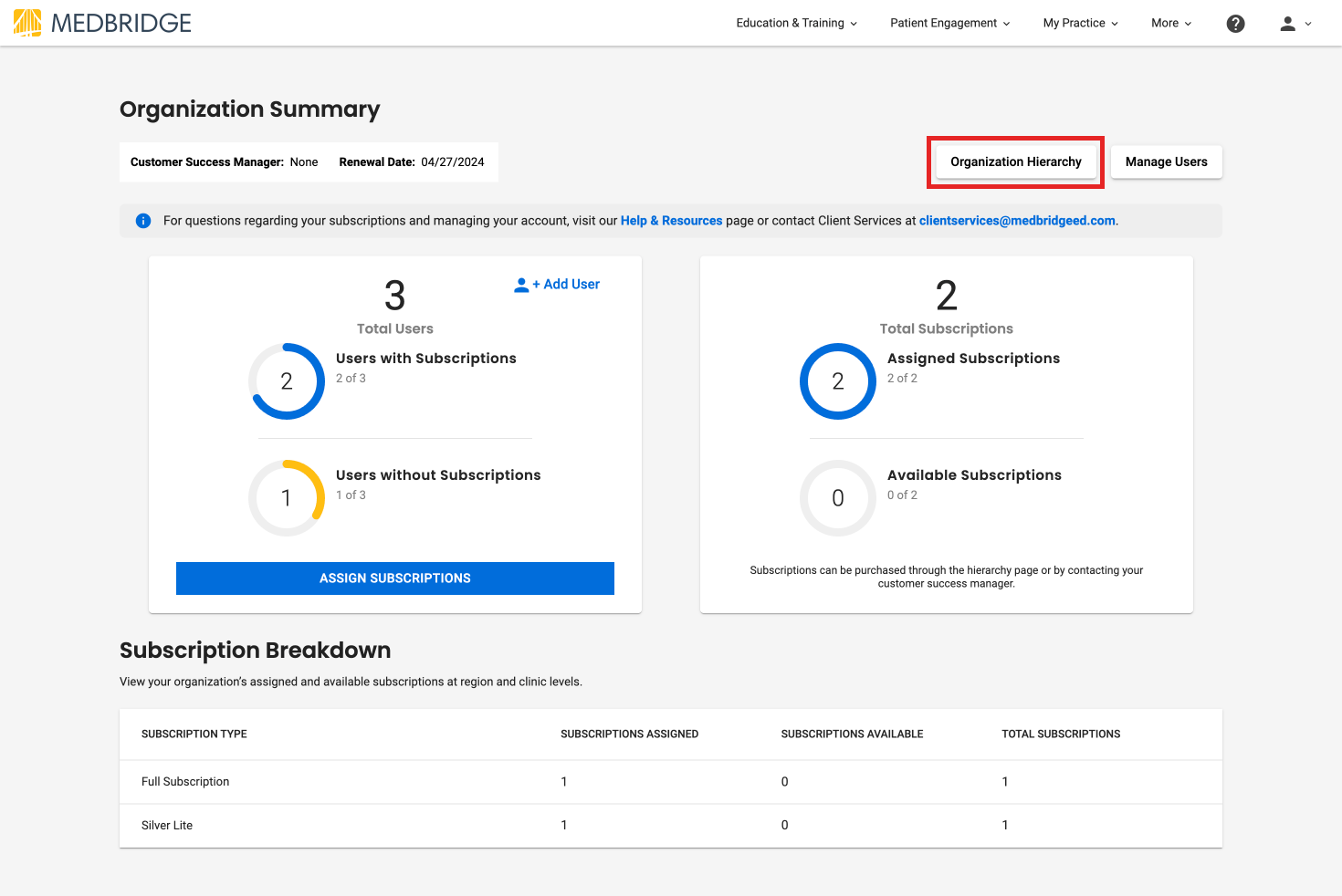
Task: Click the Manage Users button
Action: pyautogui.click(x=1166, y=161)
